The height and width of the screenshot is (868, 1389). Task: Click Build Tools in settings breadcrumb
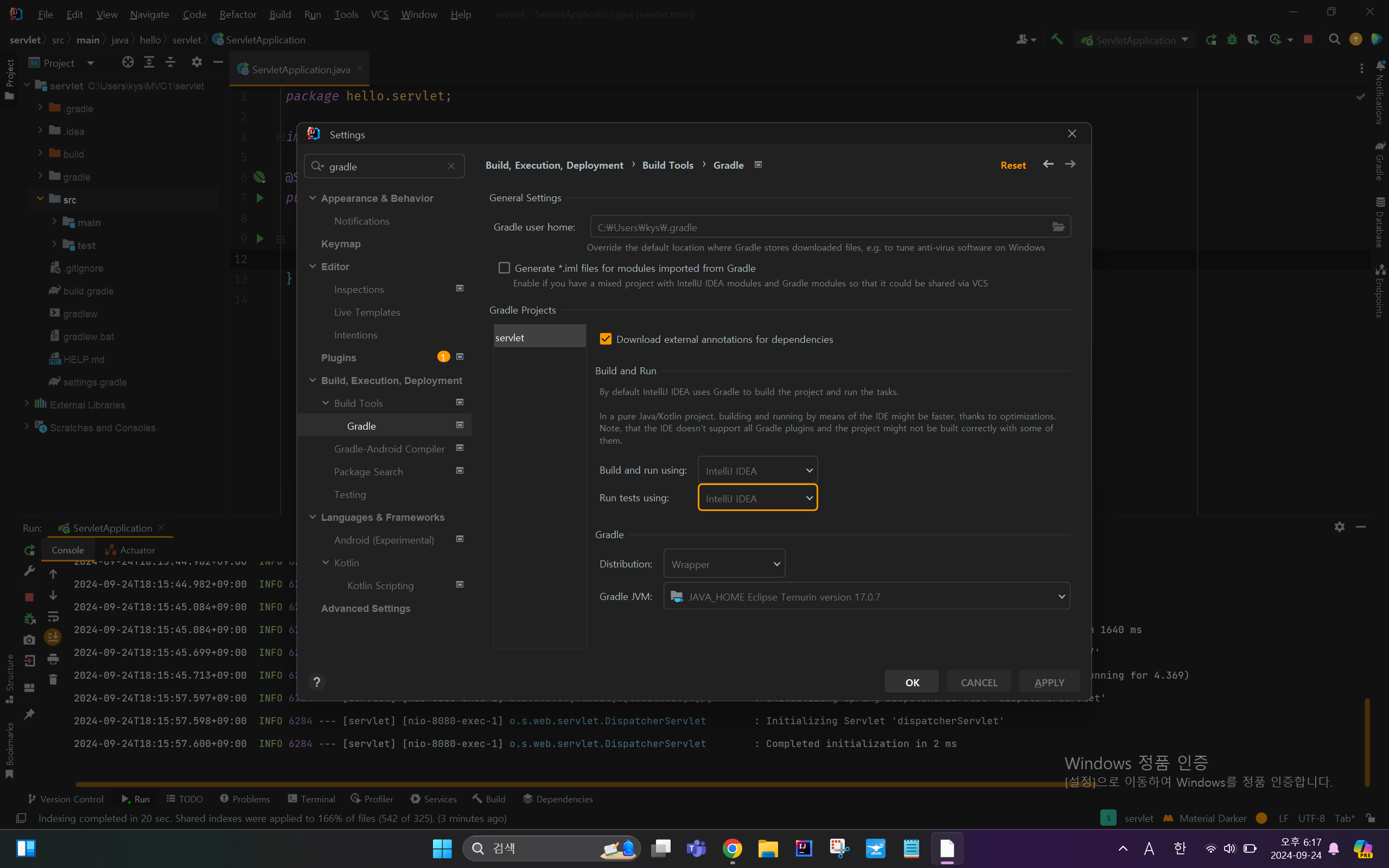tap(667, 165)
